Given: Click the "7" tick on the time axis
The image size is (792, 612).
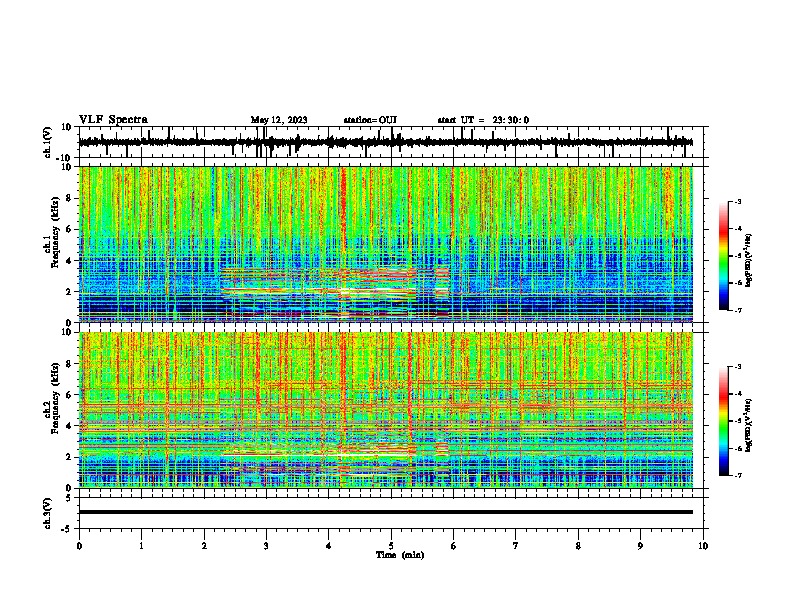Looking at the screenshot, I should [516, 546].
